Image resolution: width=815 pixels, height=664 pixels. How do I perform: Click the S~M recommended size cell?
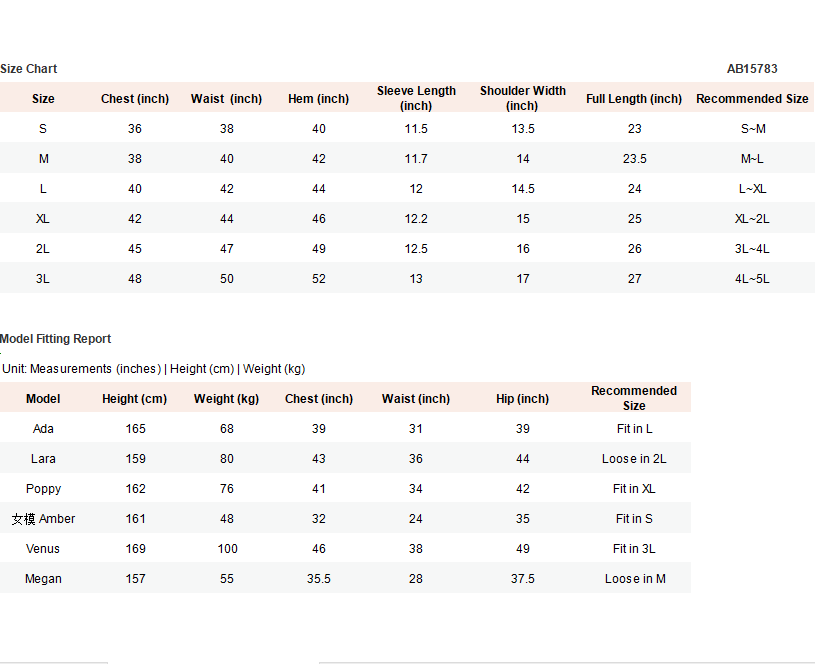coord(752,129)
